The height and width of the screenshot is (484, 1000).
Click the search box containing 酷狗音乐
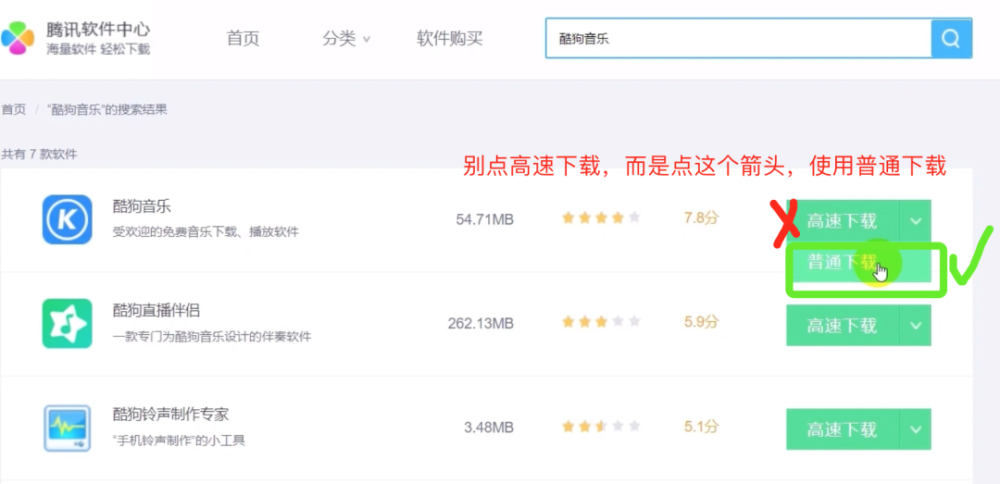point(739,39)
